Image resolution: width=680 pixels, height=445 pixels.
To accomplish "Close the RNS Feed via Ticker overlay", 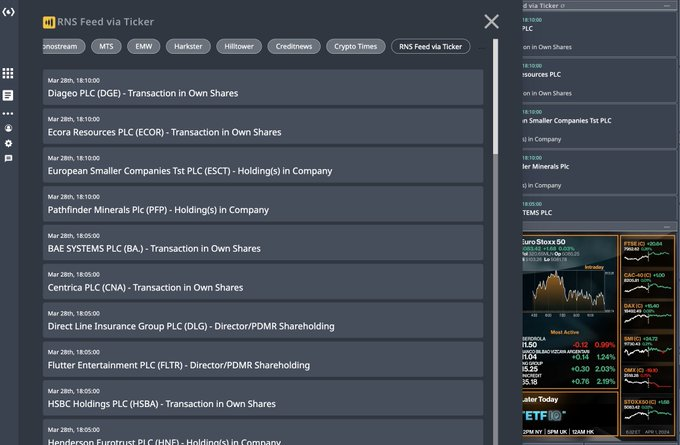I will click(491, 21).
